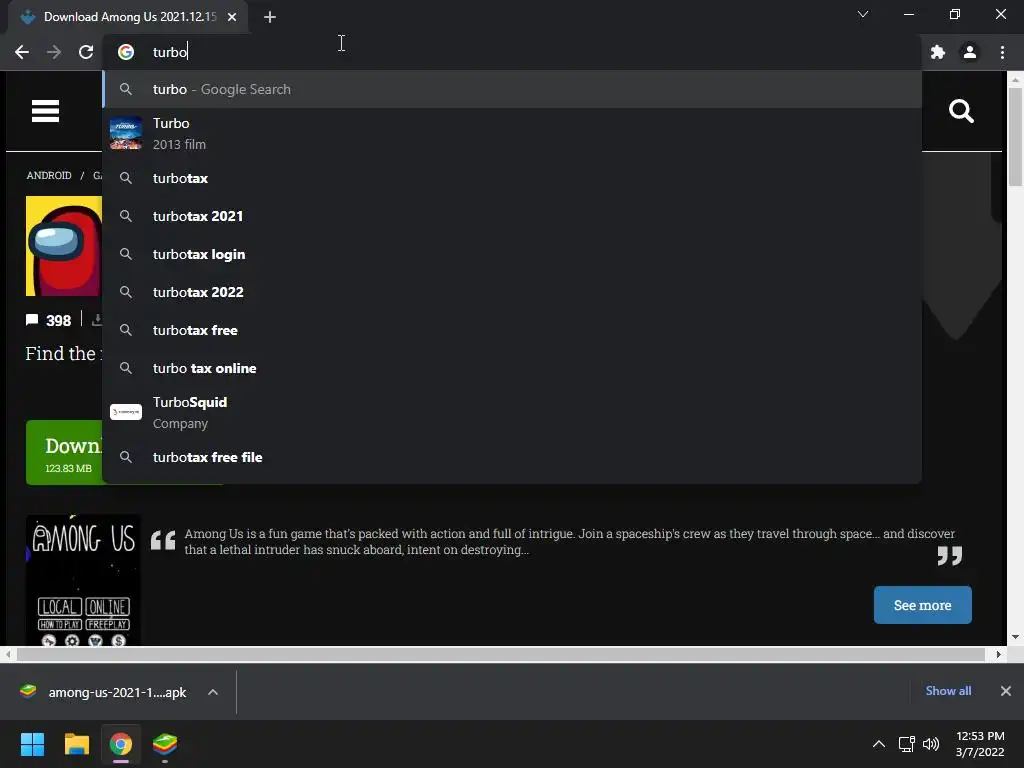Select 'turbo - Google Search' suggestion
The width and height of the screenshot is (1024, 768).
click(511, 89)
